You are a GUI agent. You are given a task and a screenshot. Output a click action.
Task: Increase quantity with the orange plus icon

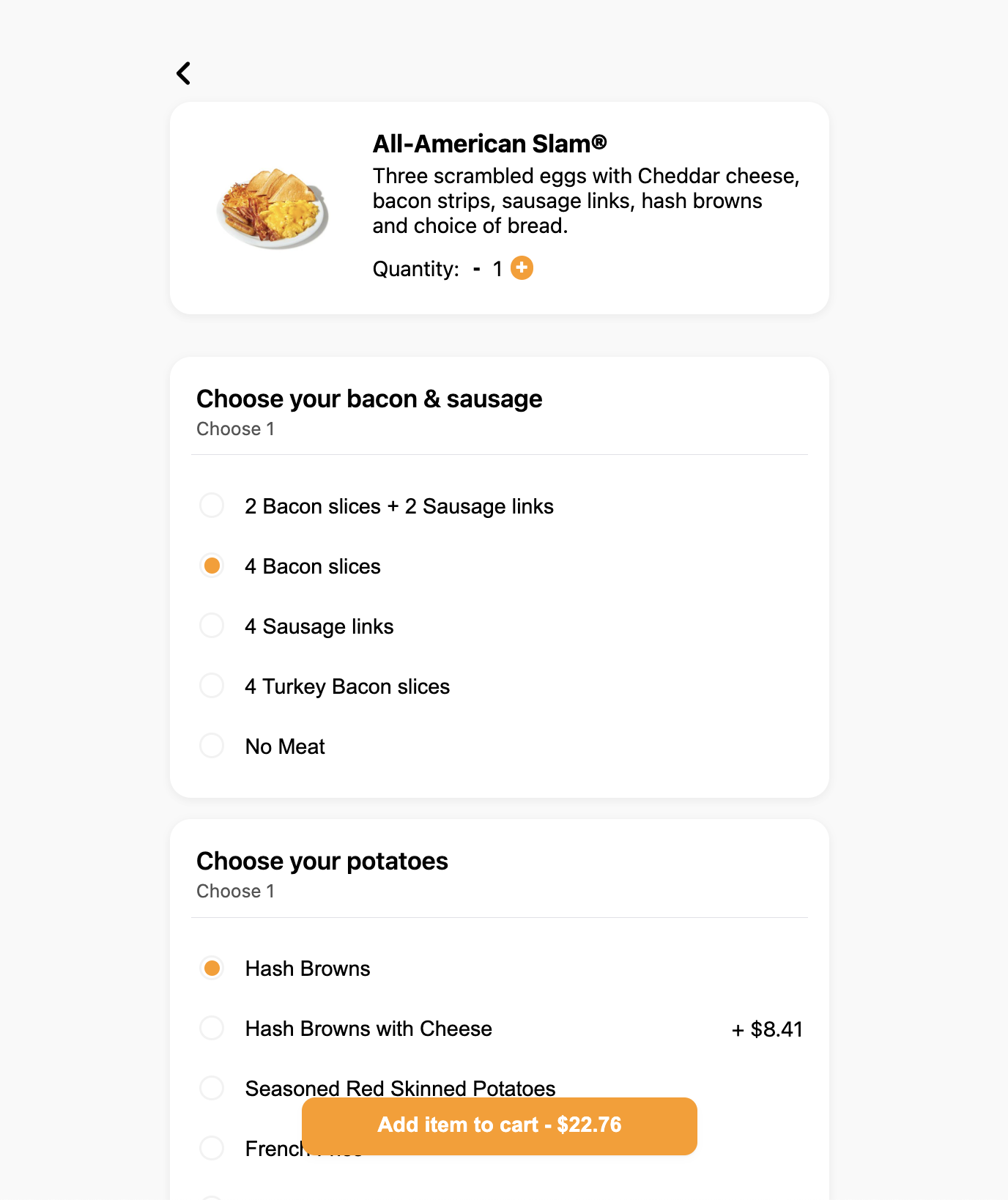pyautogui.click(x=522, y=268)
